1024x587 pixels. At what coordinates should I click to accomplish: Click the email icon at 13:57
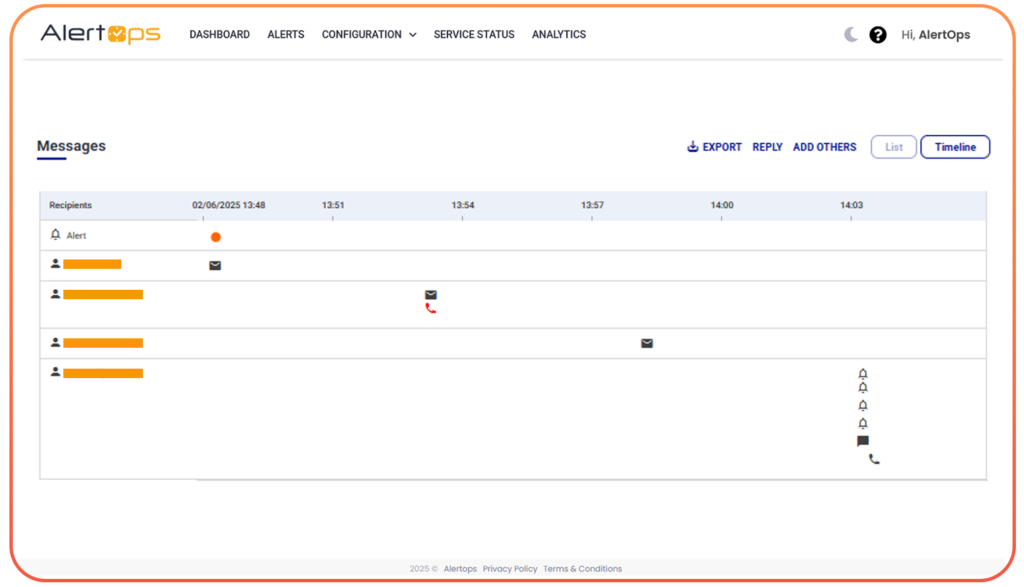tap(646, 342)
